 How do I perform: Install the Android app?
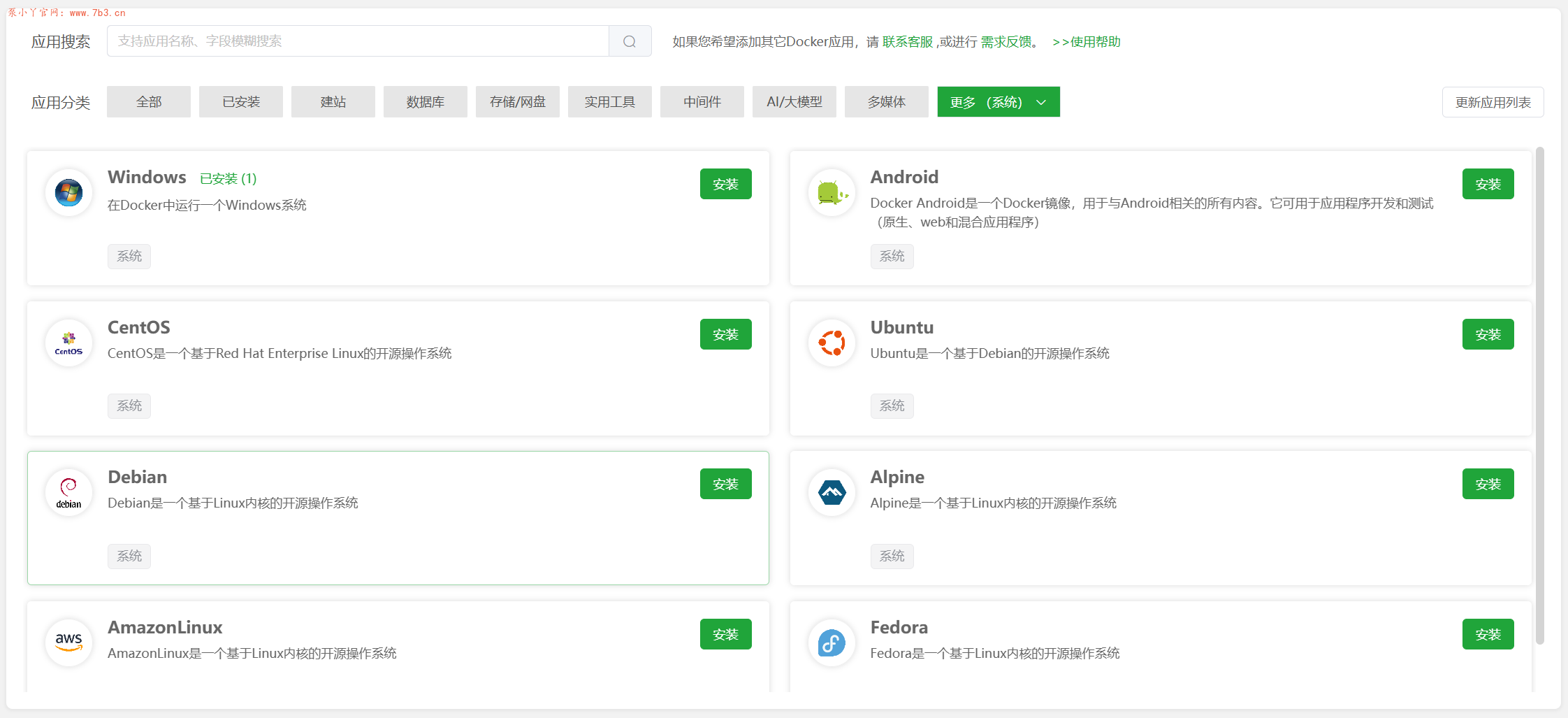point(1488,184)
